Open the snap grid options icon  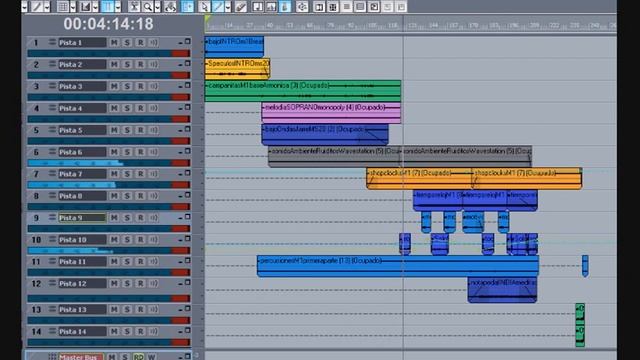coord(62,7)
